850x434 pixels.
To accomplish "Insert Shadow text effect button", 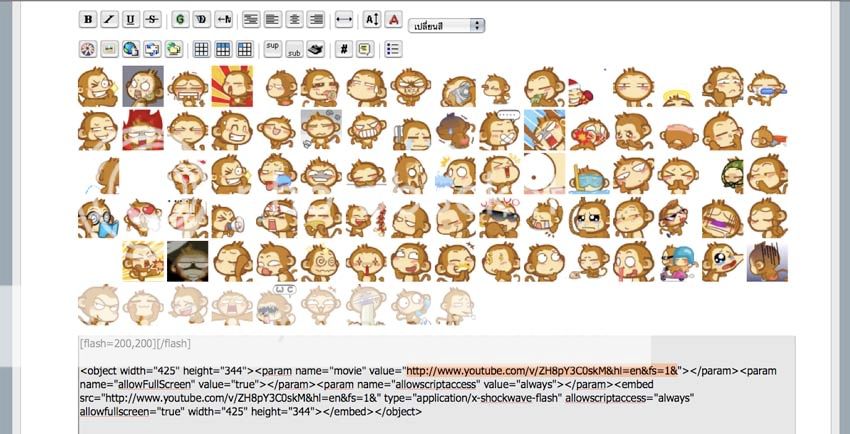I will coord(202,20).
